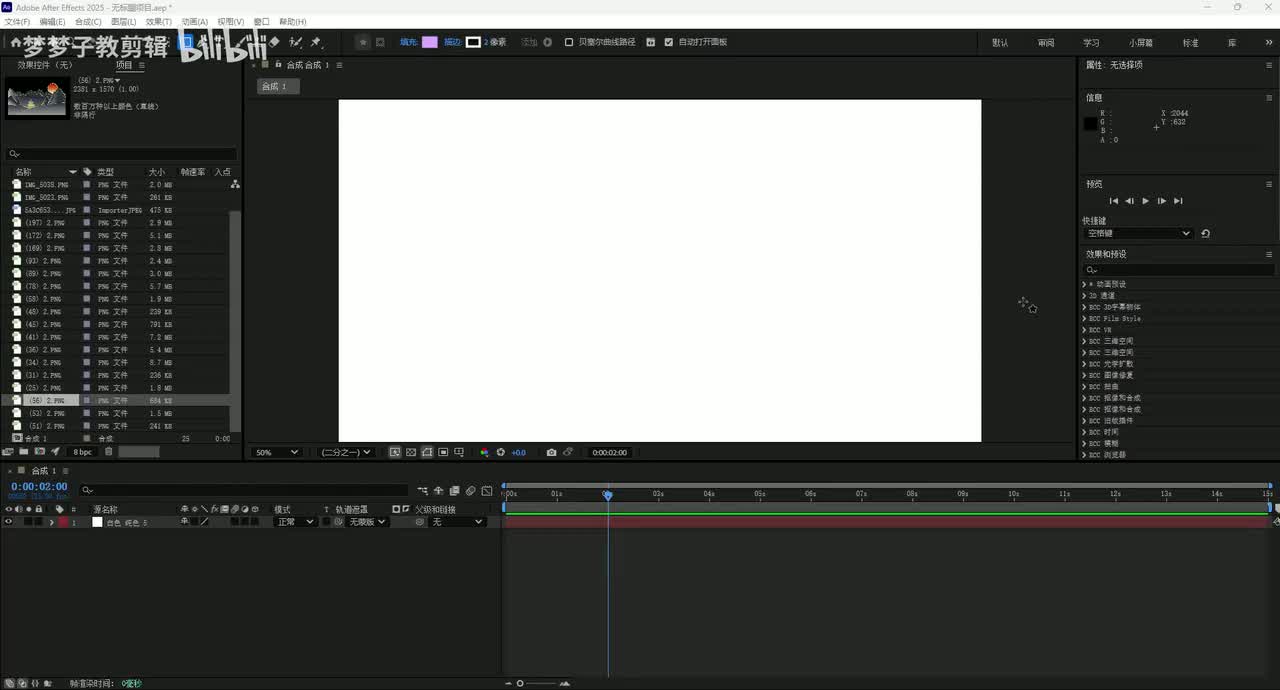Open graph editor icon in timeline

pos(487,491)
